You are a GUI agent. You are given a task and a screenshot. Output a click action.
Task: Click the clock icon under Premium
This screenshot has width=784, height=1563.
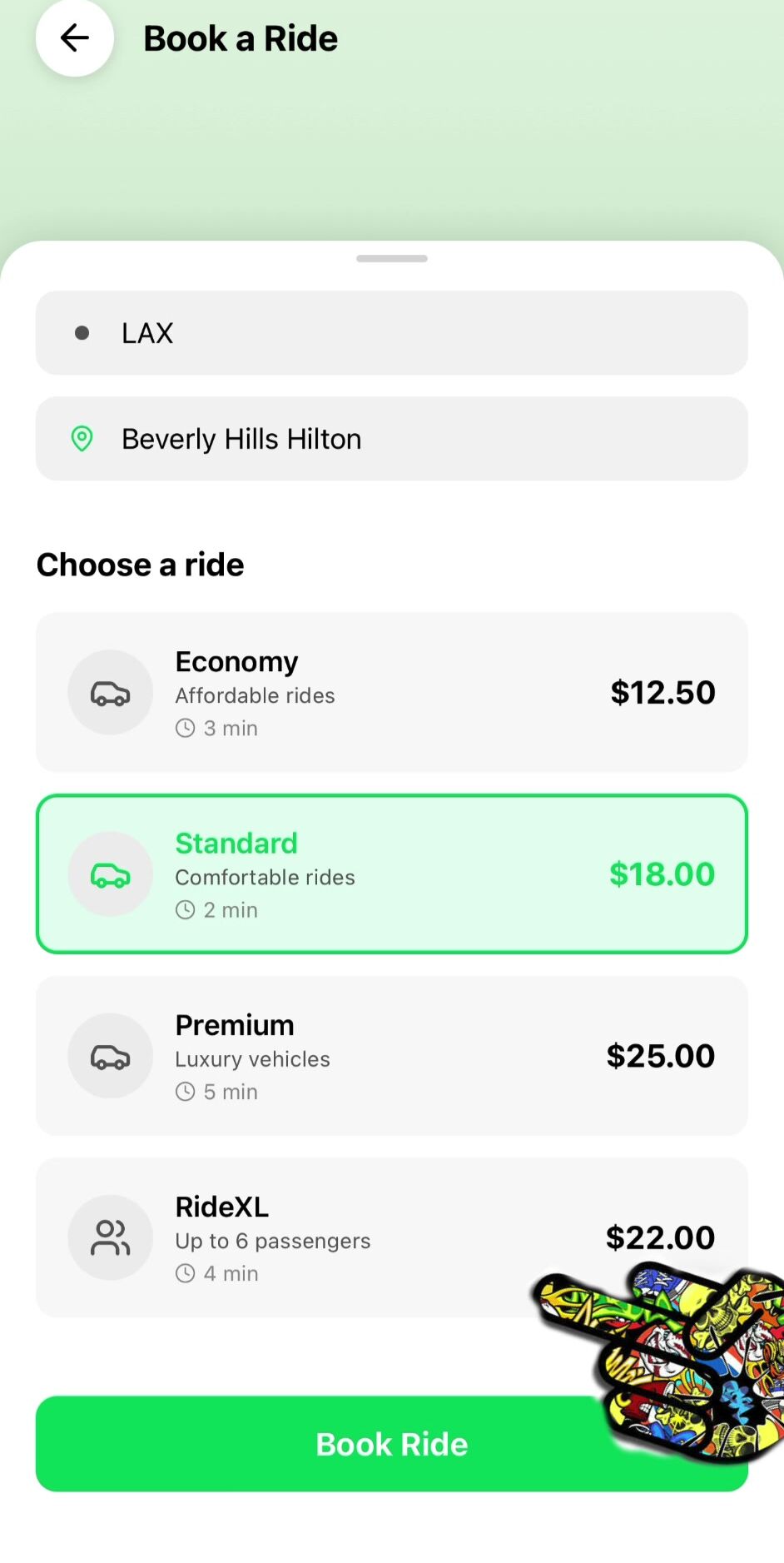pos(185,1092)
